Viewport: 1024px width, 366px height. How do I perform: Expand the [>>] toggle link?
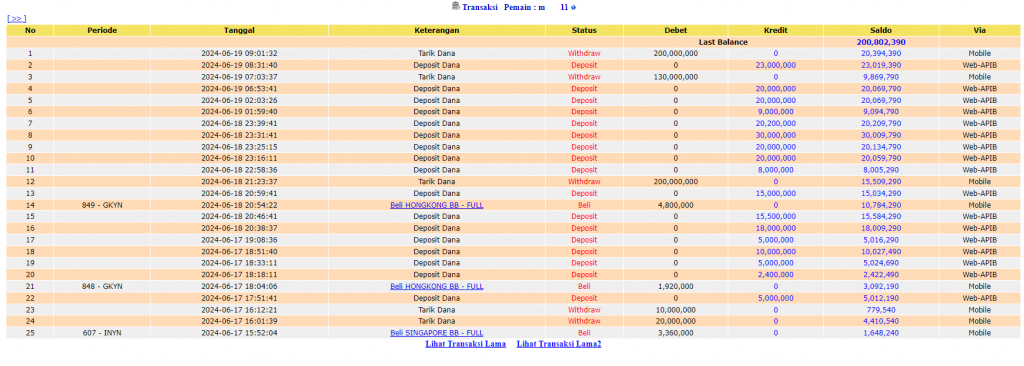[x=16, y=19]
